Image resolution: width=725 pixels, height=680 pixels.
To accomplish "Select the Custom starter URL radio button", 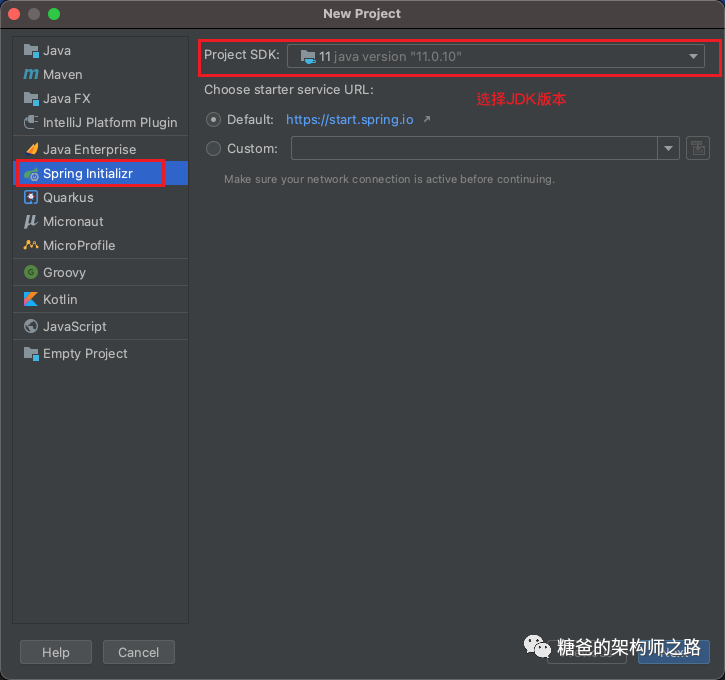I will click(x=213, y=148).
